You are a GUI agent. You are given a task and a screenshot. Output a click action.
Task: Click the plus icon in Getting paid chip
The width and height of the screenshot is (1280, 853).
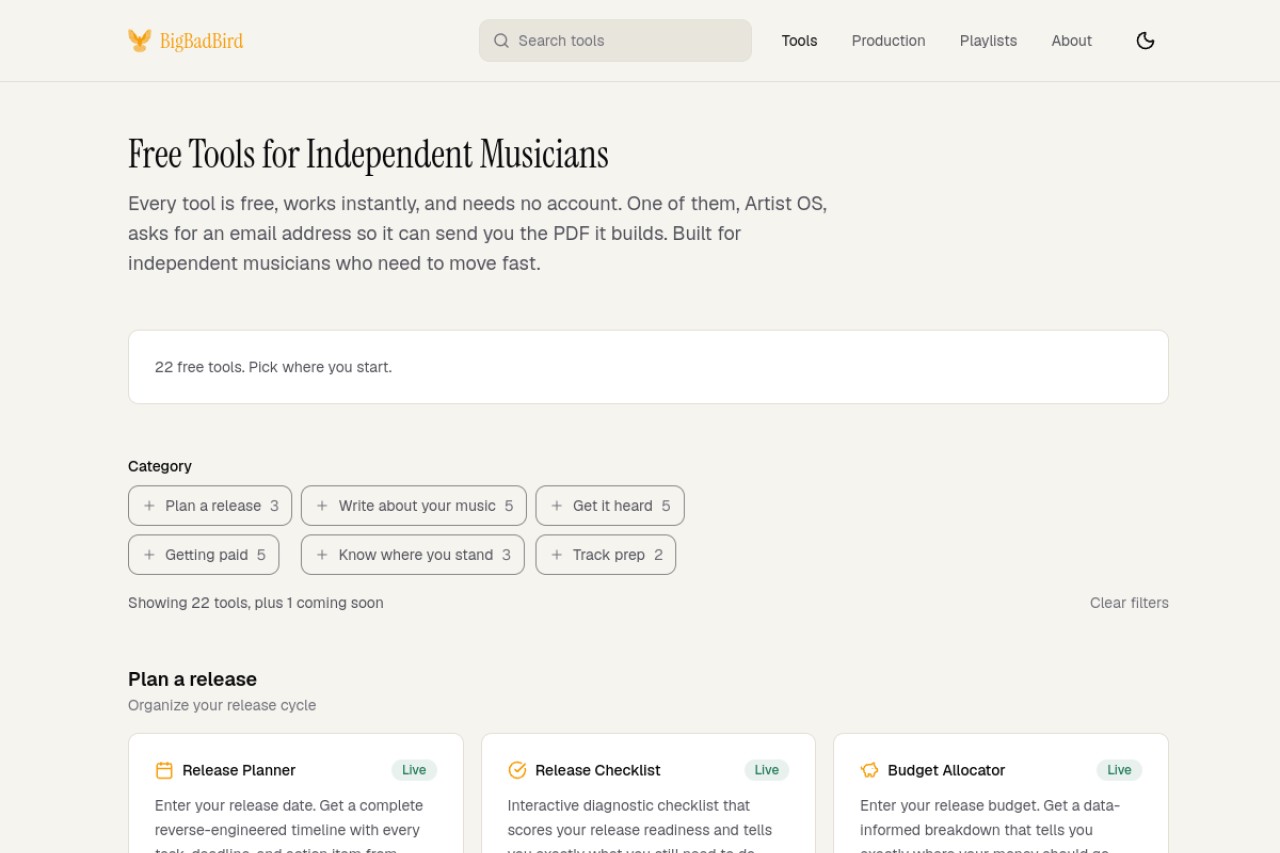(149, 555)
